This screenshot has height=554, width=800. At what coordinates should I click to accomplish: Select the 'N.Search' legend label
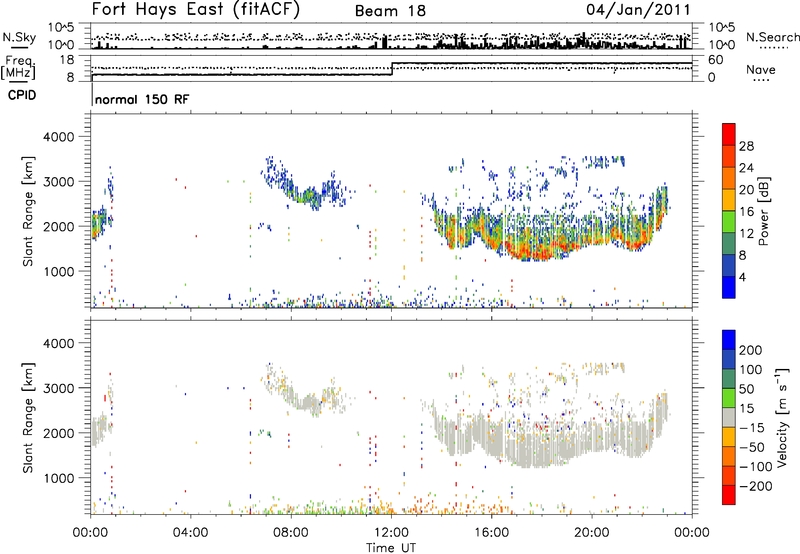pyautogui.click(x=772, y=37)
